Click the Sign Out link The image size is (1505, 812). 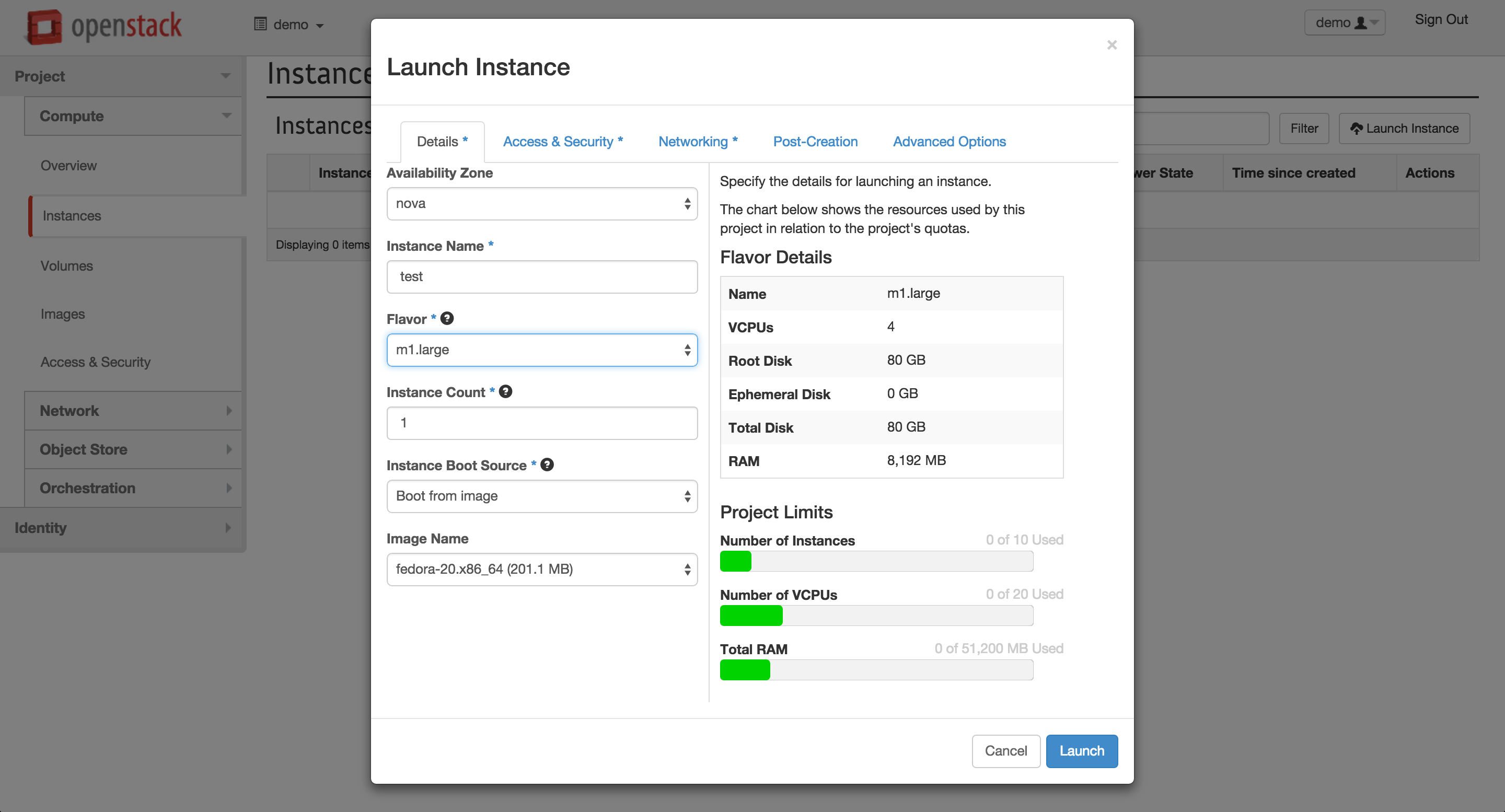(1441, 20)
